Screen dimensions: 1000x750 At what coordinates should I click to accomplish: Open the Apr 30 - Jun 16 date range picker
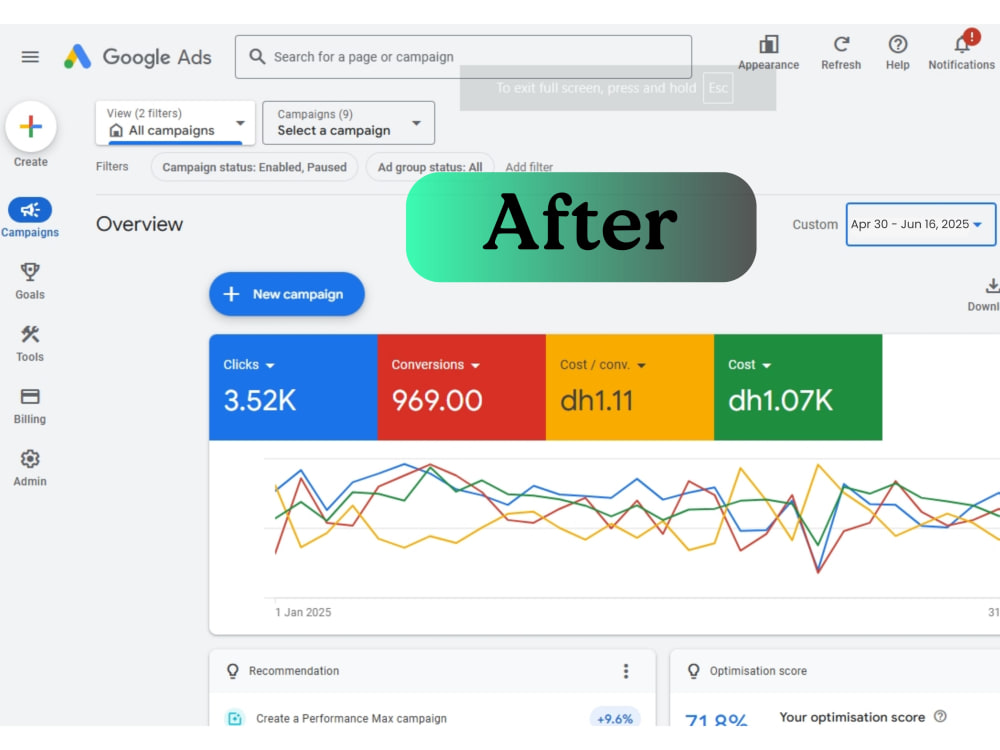pyautogui.click(x=920, y=224)
